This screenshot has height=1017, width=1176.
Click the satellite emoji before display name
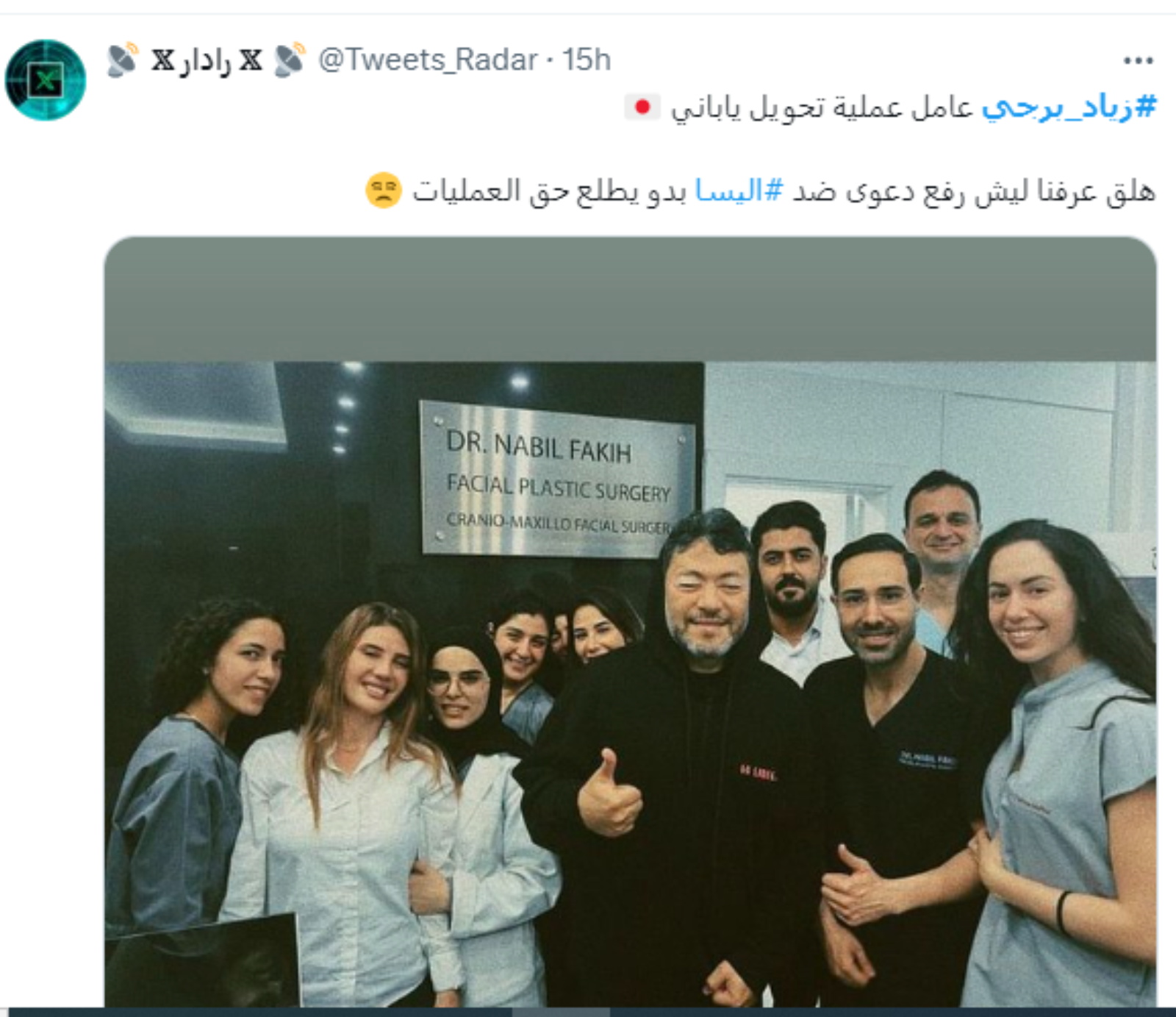[122, 60]
